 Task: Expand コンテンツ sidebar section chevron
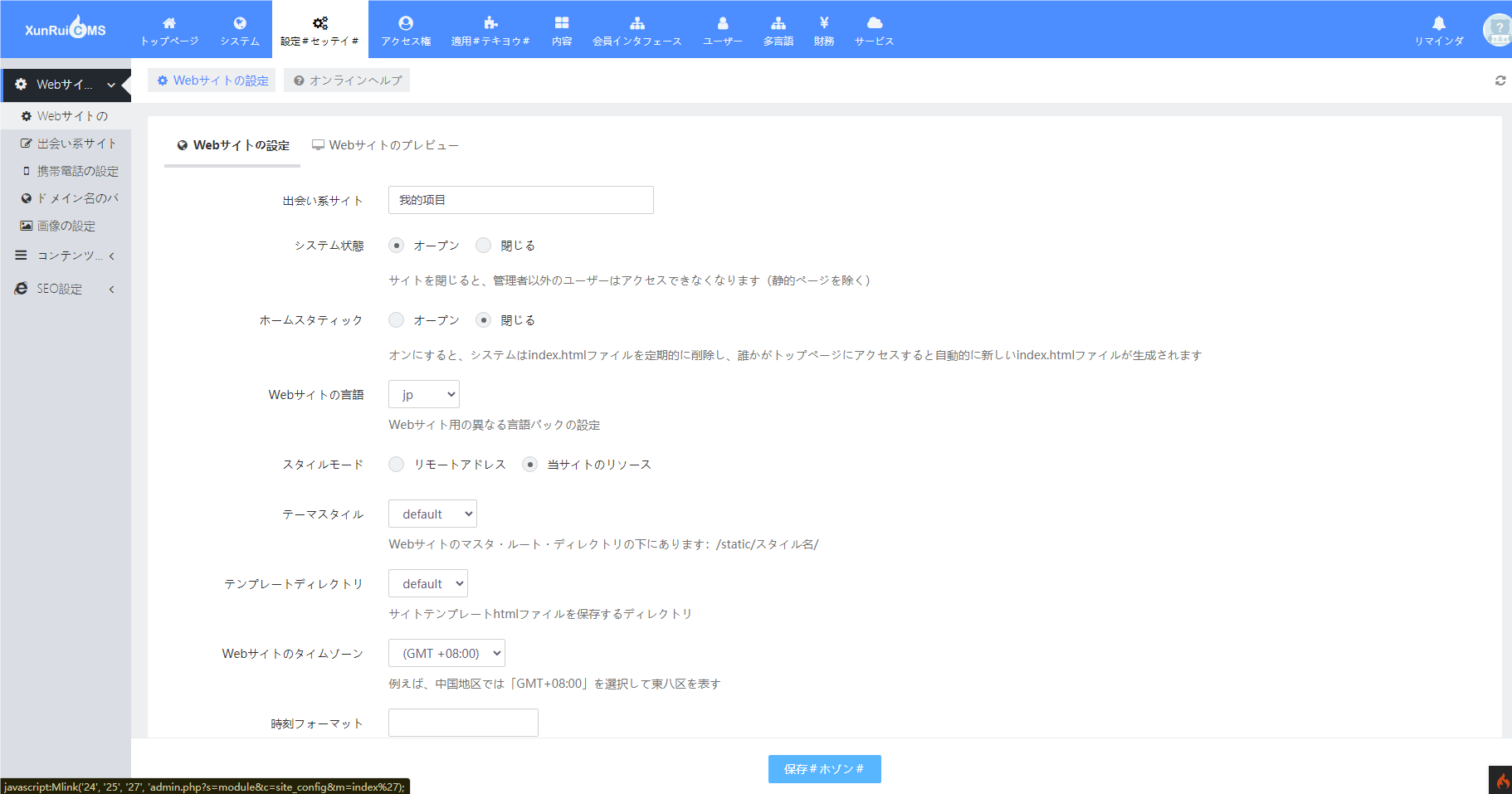[x=111, y=256]
